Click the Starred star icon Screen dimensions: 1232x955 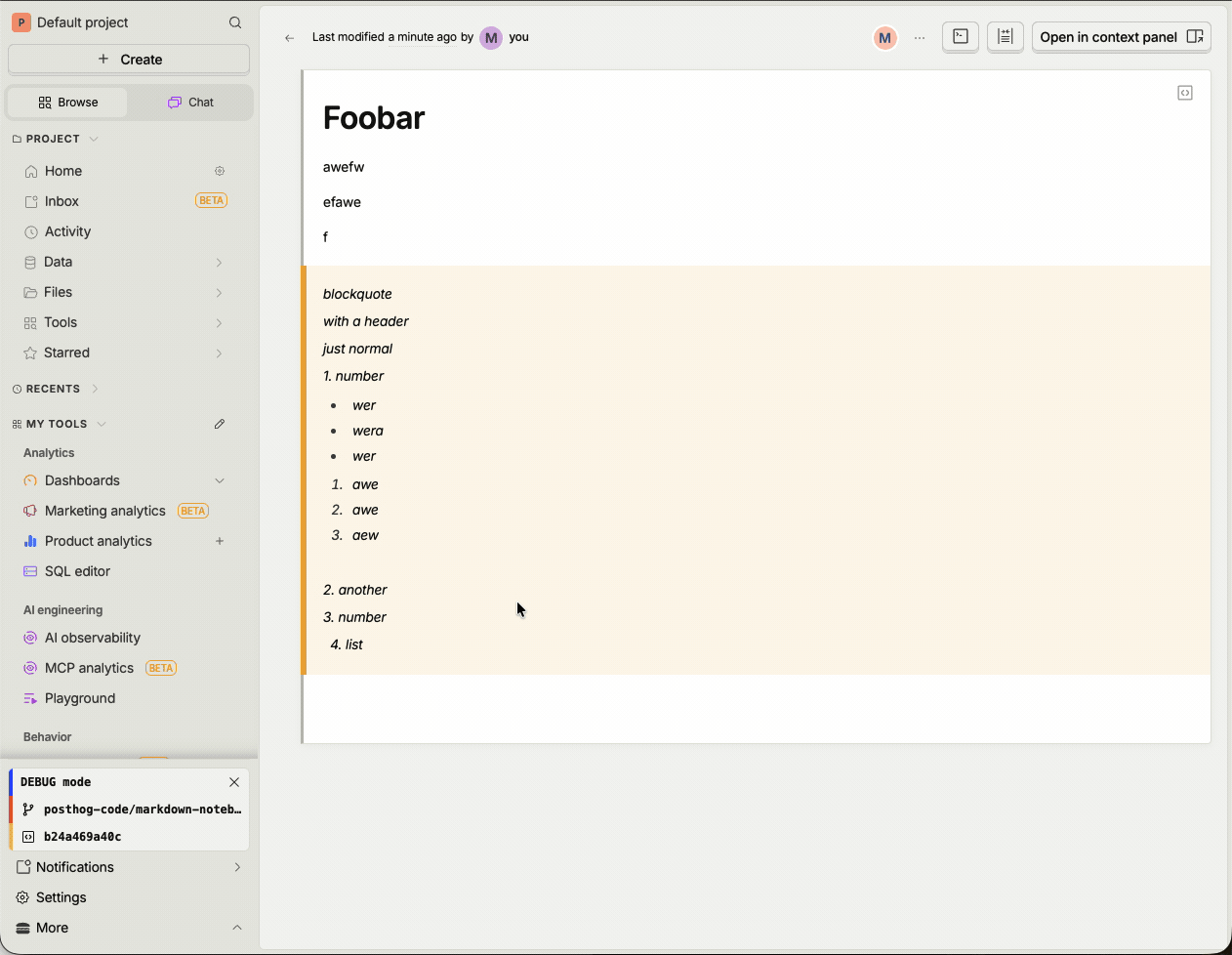pos(30,353)
